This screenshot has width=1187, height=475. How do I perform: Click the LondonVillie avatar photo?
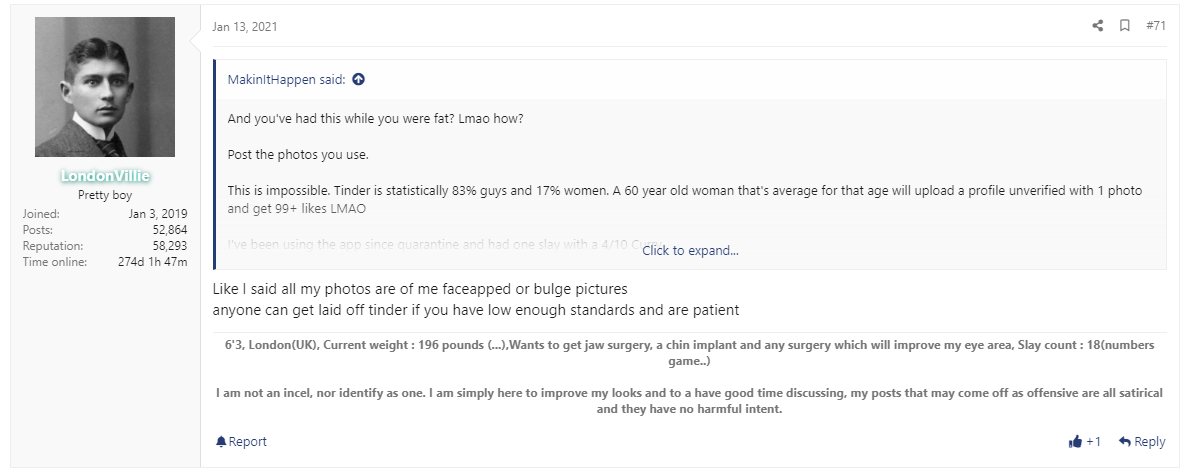(105, 87)
